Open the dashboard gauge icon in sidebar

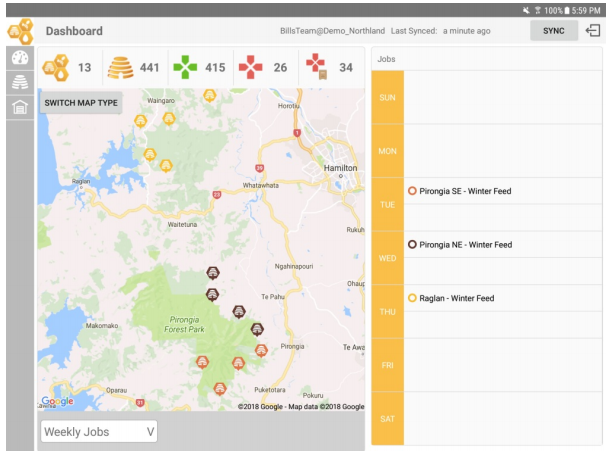(x=19, y=58)
